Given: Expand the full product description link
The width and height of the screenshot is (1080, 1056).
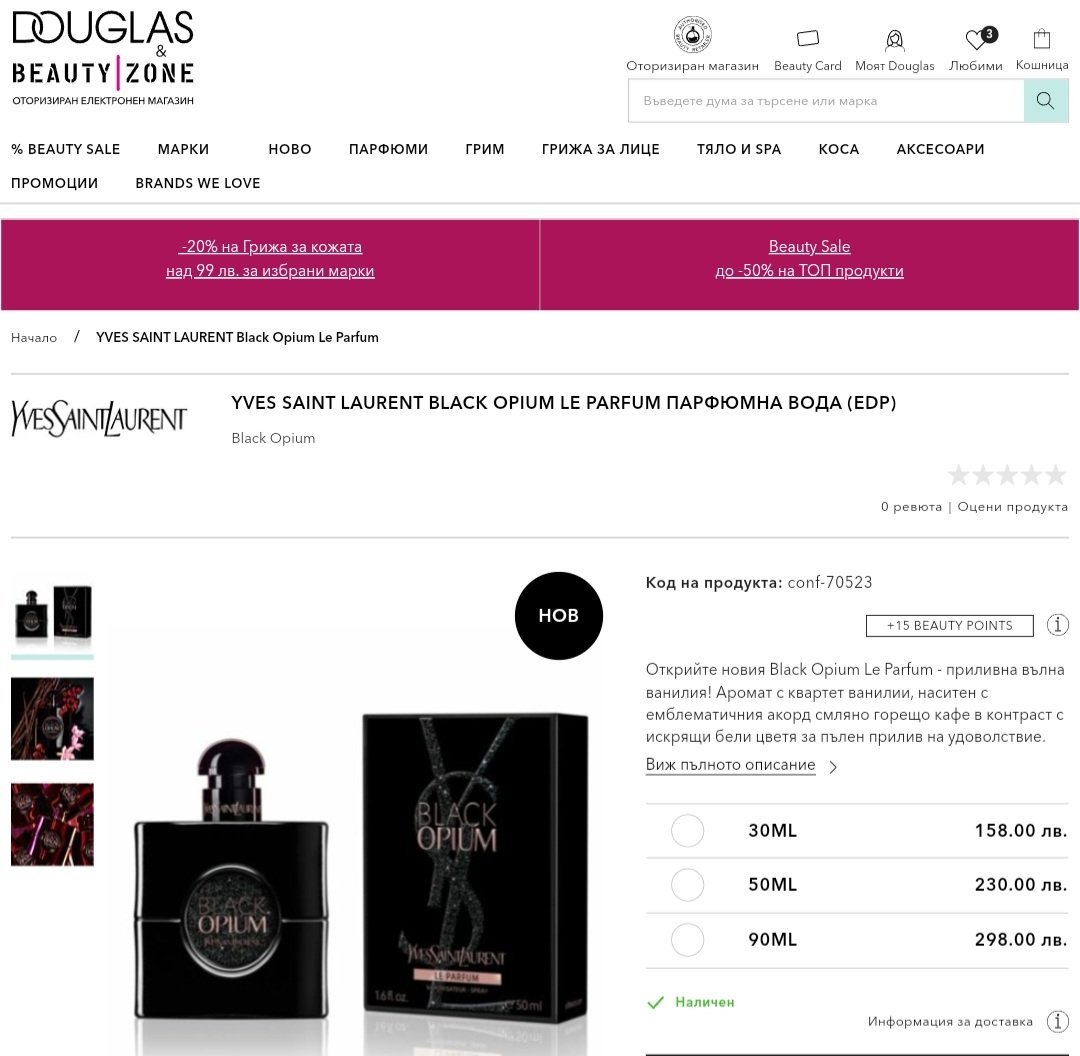Looking at the screenshot, I should (730, 765).
